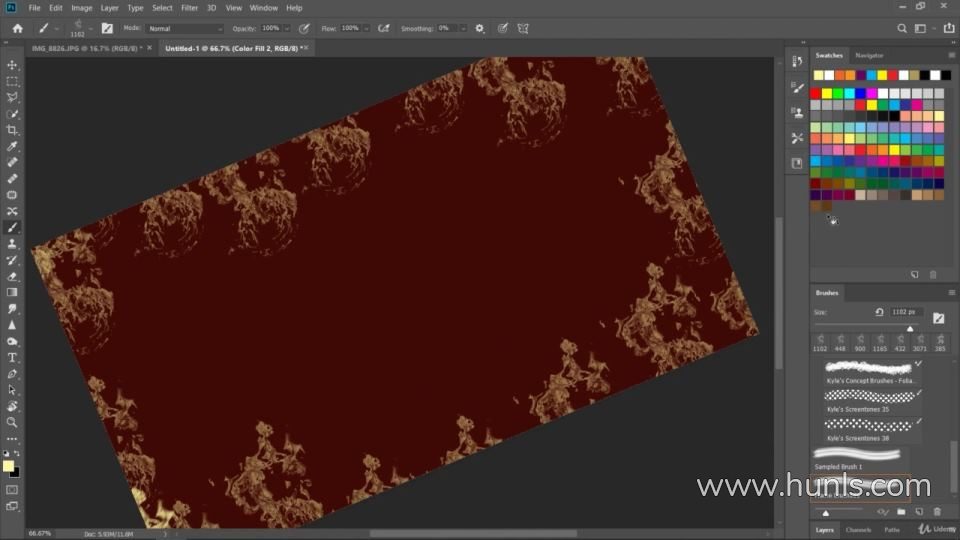
Task: Select the Eyedropper tool
Action: (x=12, y=146)
